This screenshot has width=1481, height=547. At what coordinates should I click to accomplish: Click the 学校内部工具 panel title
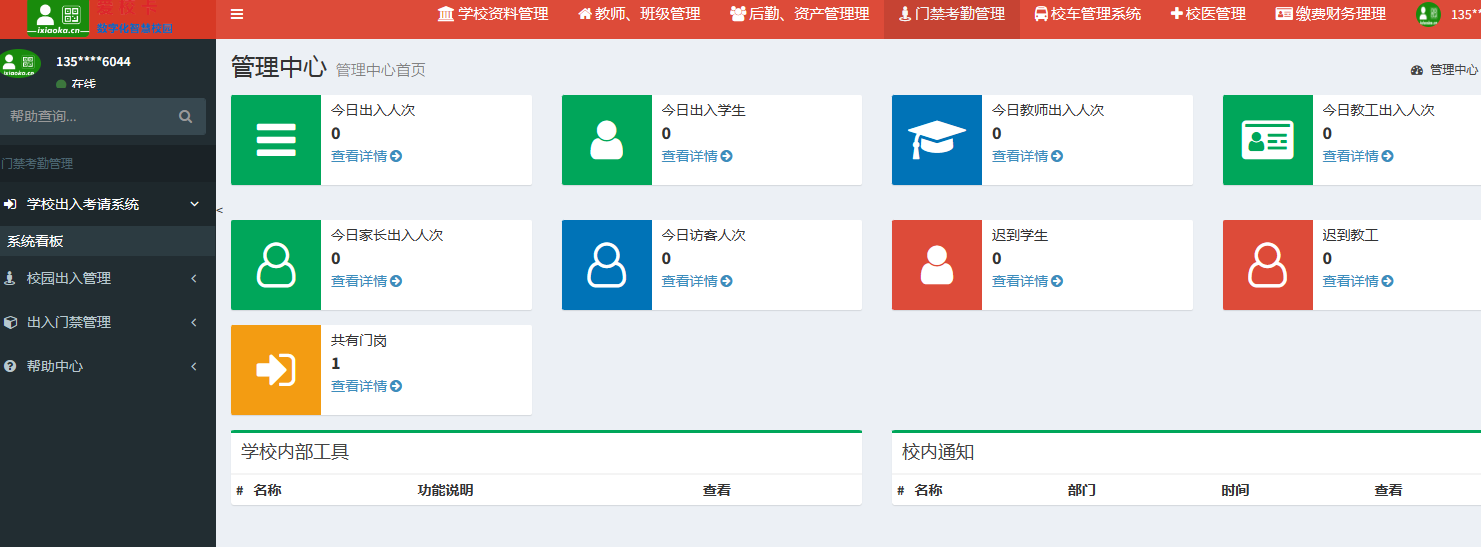295,452
